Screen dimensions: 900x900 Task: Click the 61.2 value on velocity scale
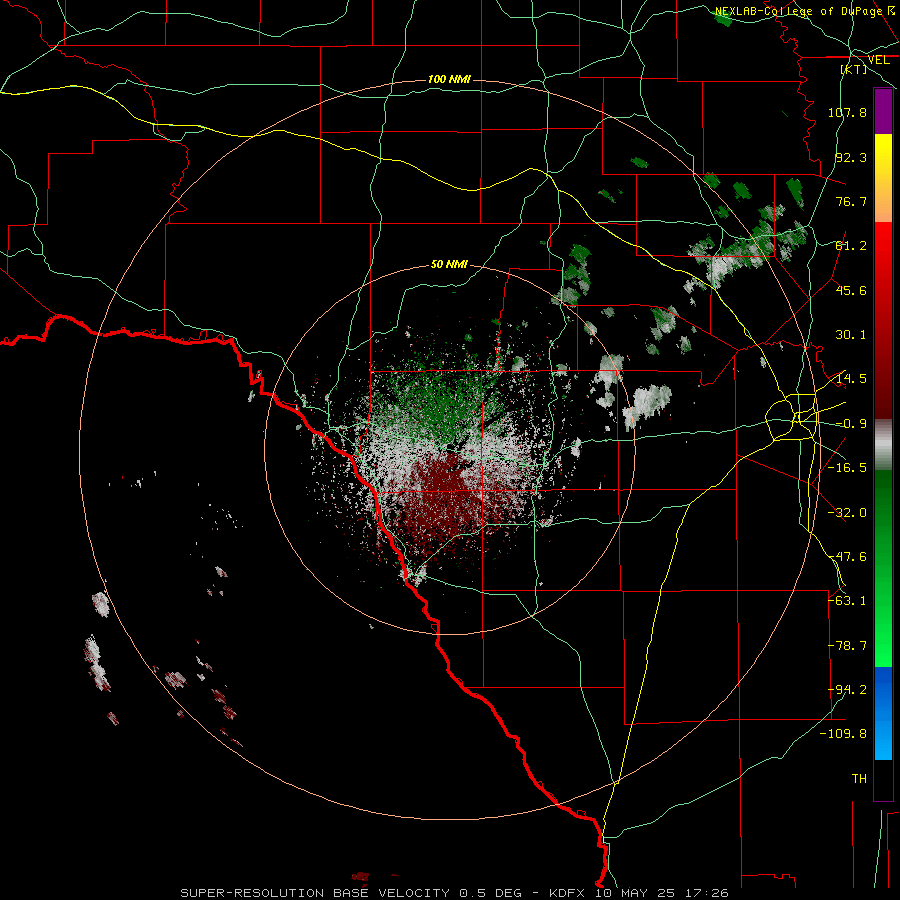click(851, 246)
